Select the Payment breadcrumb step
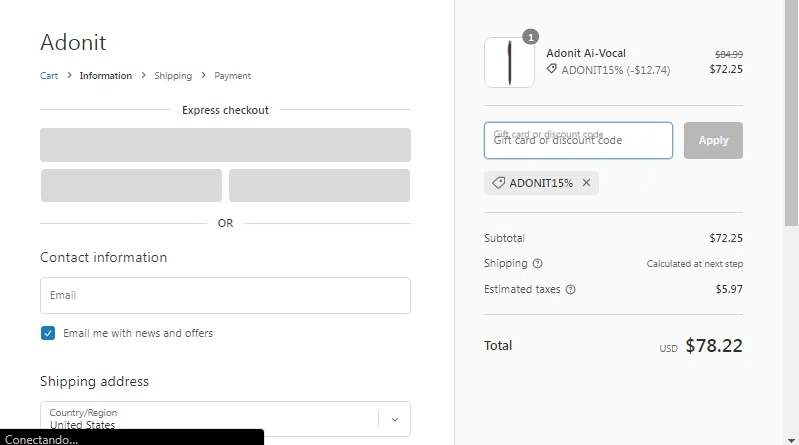Image resolution: width=799 pixels, height=445 pixels. [232, 76]
